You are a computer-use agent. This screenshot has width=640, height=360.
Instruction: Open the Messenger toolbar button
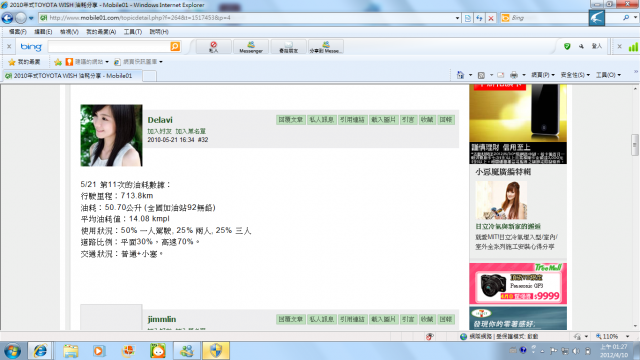pyautogui.click(x=251, y=47)
